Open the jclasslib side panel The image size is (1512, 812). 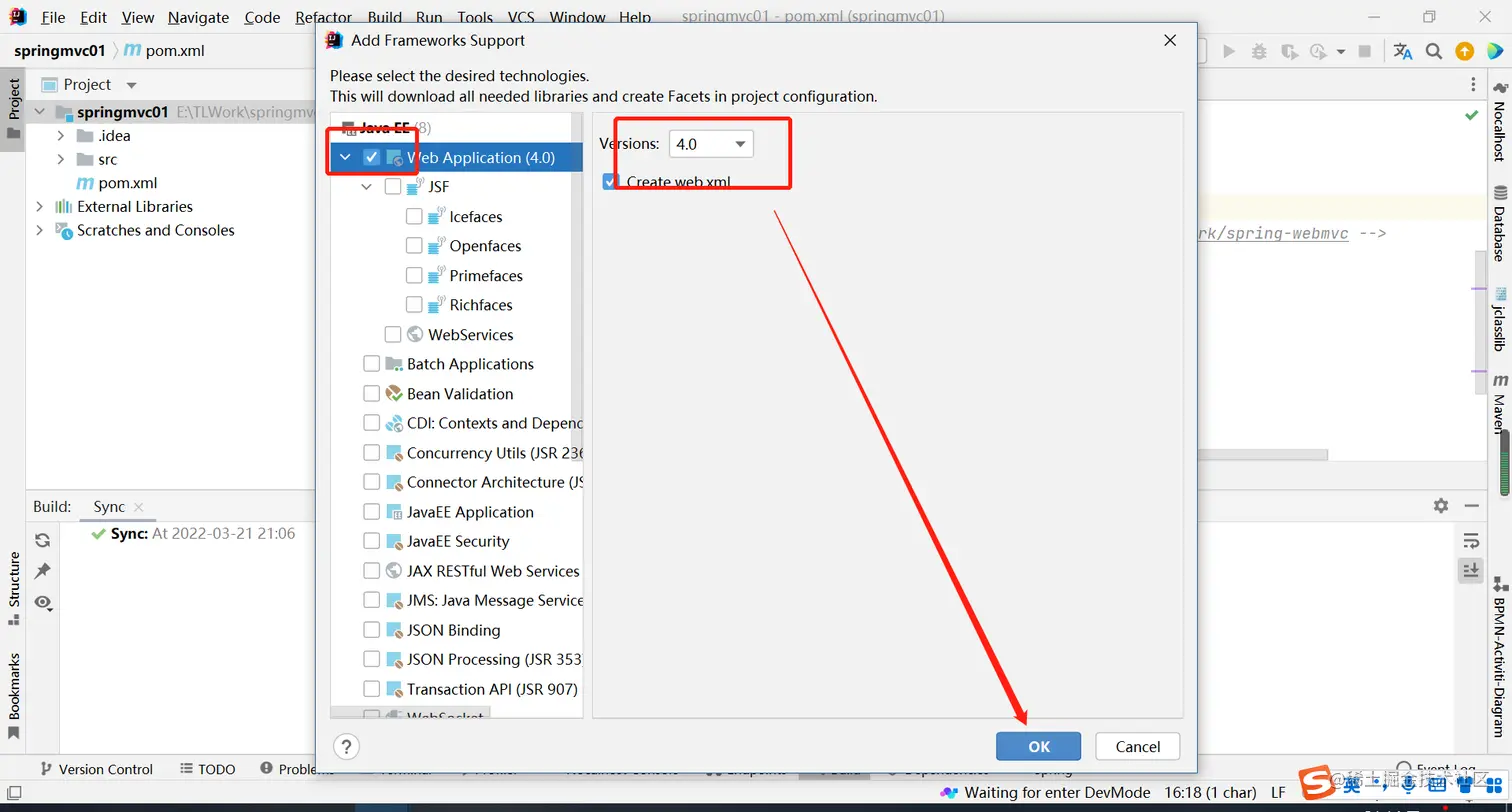(1499, 320)
